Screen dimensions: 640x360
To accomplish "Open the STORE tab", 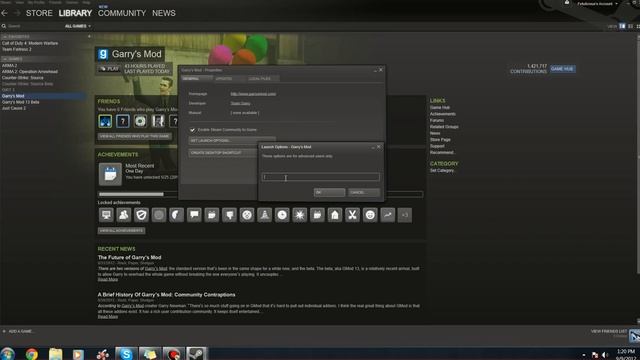I will click(x=39, y=13).
